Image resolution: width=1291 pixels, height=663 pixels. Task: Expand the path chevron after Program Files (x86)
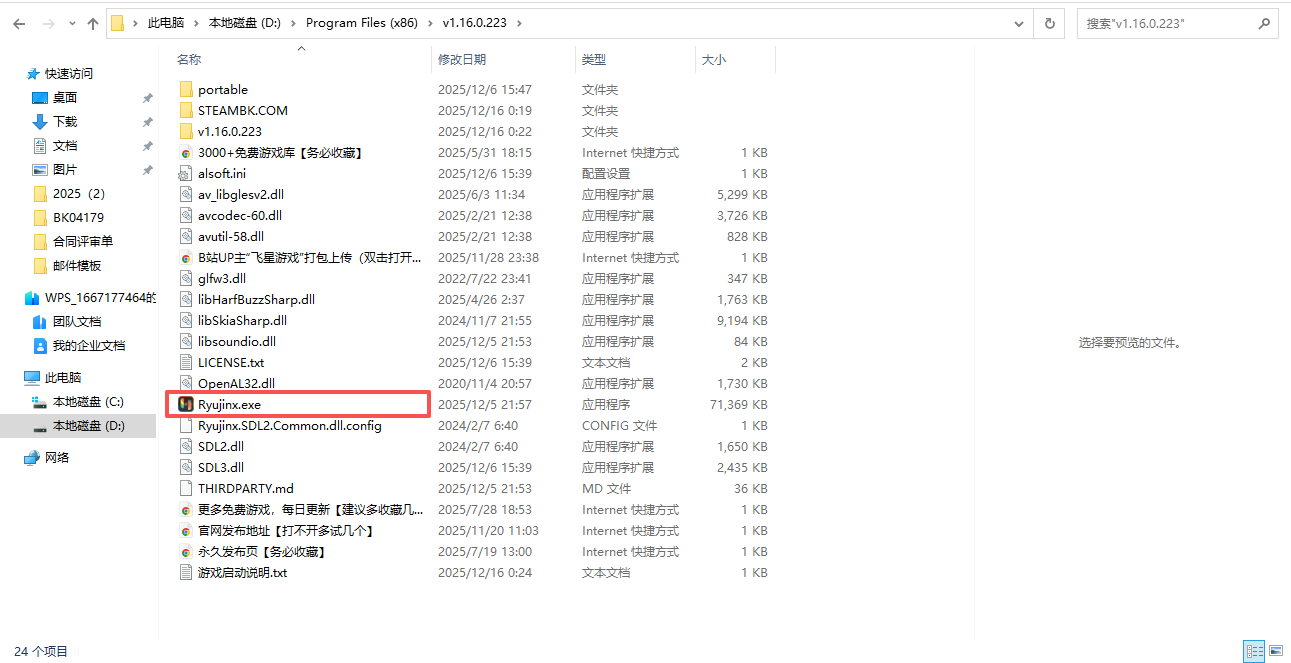tap(432, 23)
